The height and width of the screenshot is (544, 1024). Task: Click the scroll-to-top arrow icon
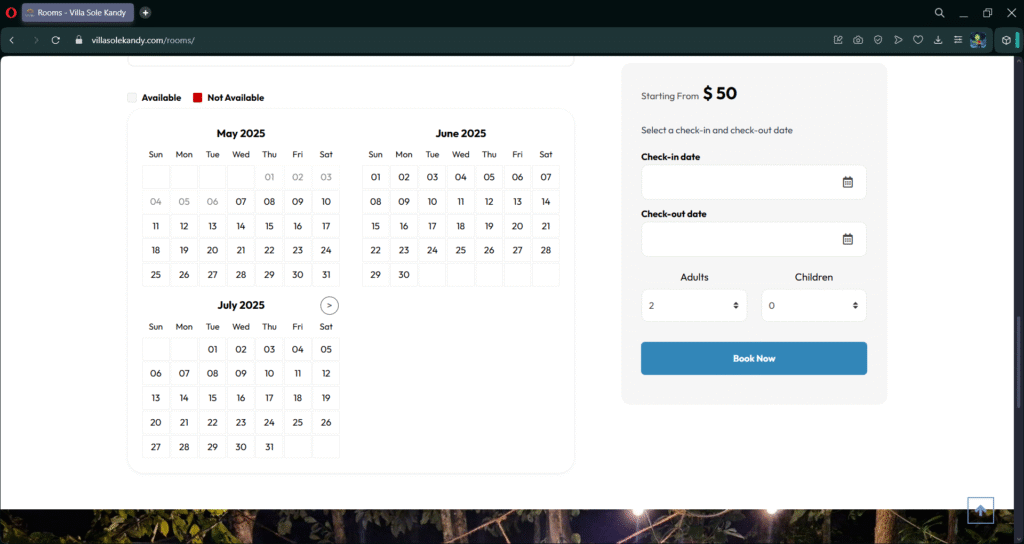980,510
